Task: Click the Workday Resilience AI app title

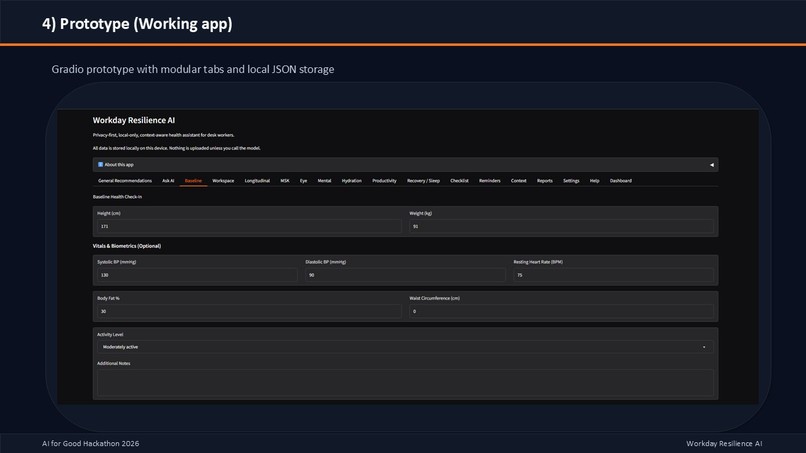Action: click(x=134, y=120)
